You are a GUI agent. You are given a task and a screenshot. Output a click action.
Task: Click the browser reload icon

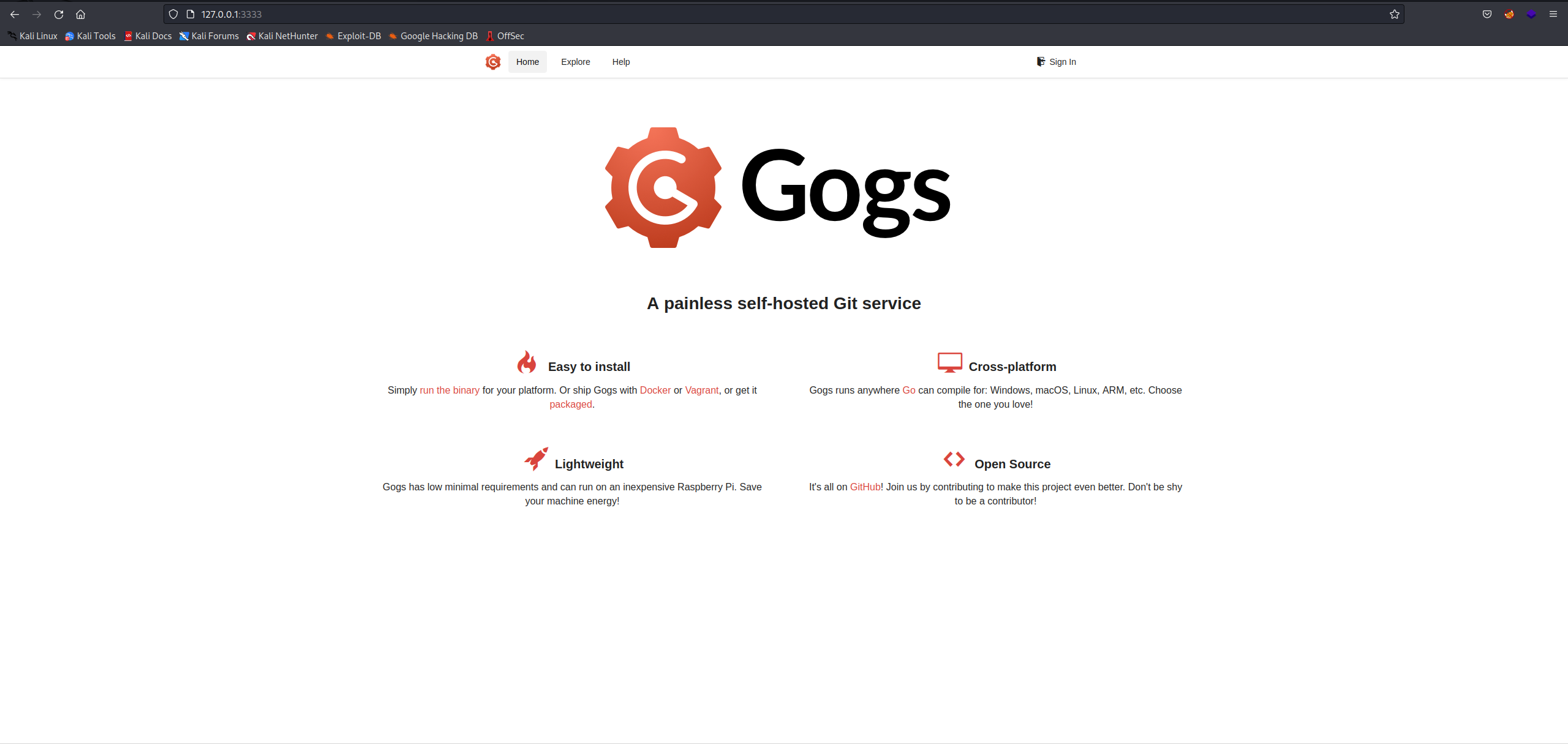coord(59,14)
